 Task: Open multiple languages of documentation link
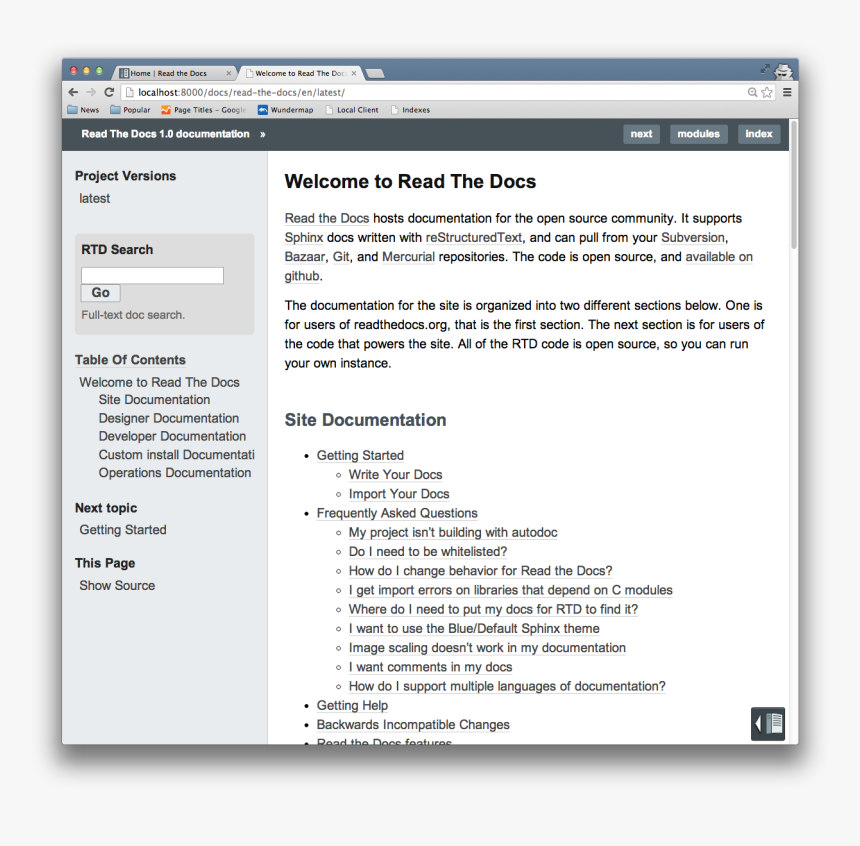507,686
